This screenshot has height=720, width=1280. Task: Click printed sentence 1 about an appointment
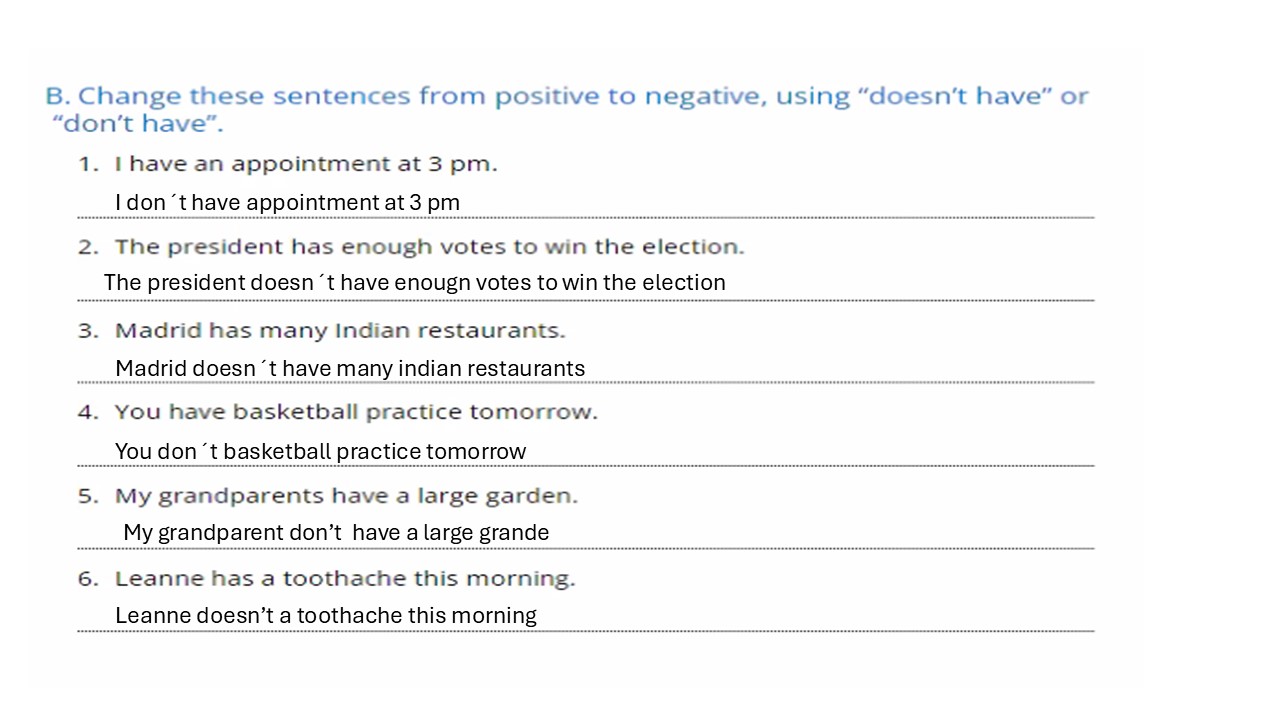(x=305, y=164)
